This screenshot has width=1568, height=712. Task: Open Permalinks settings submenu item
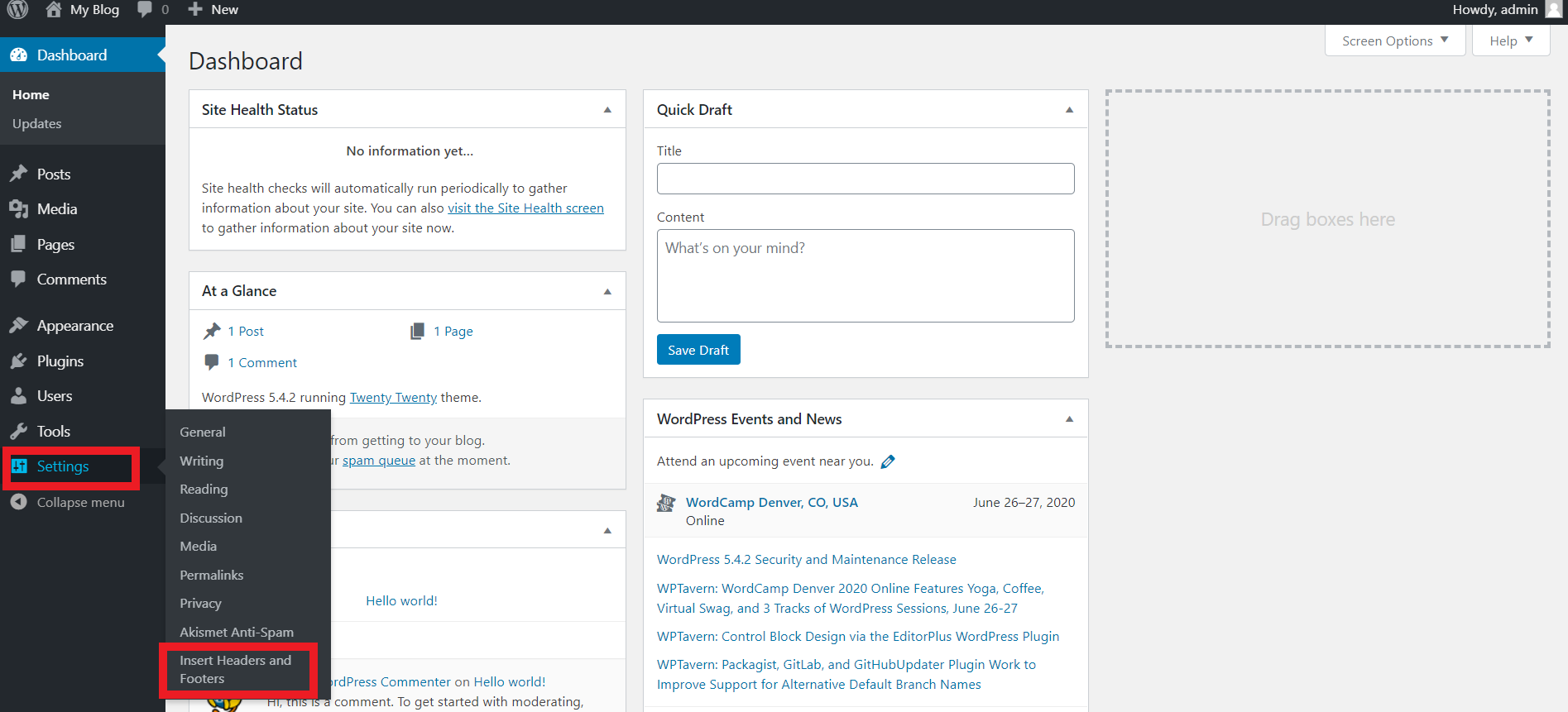[x=212, y=575]
